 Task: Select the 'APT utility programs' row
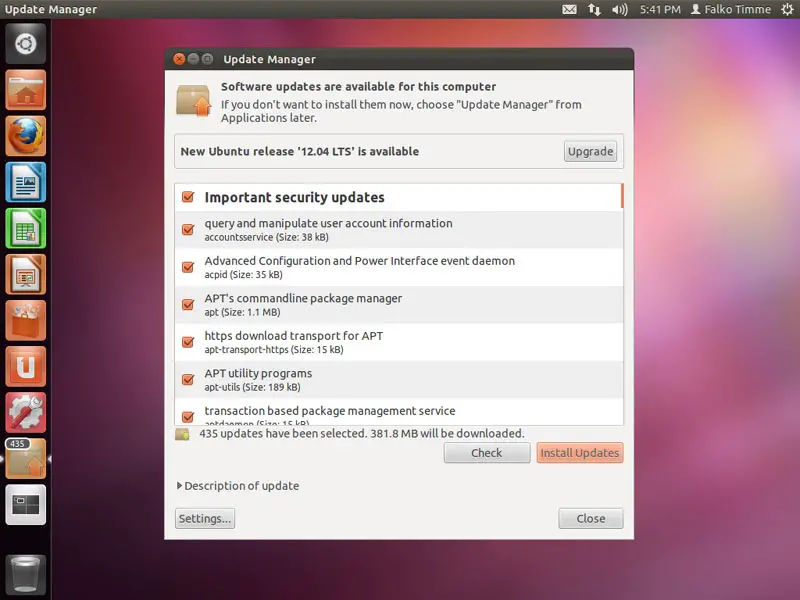(x=398, y=380)
